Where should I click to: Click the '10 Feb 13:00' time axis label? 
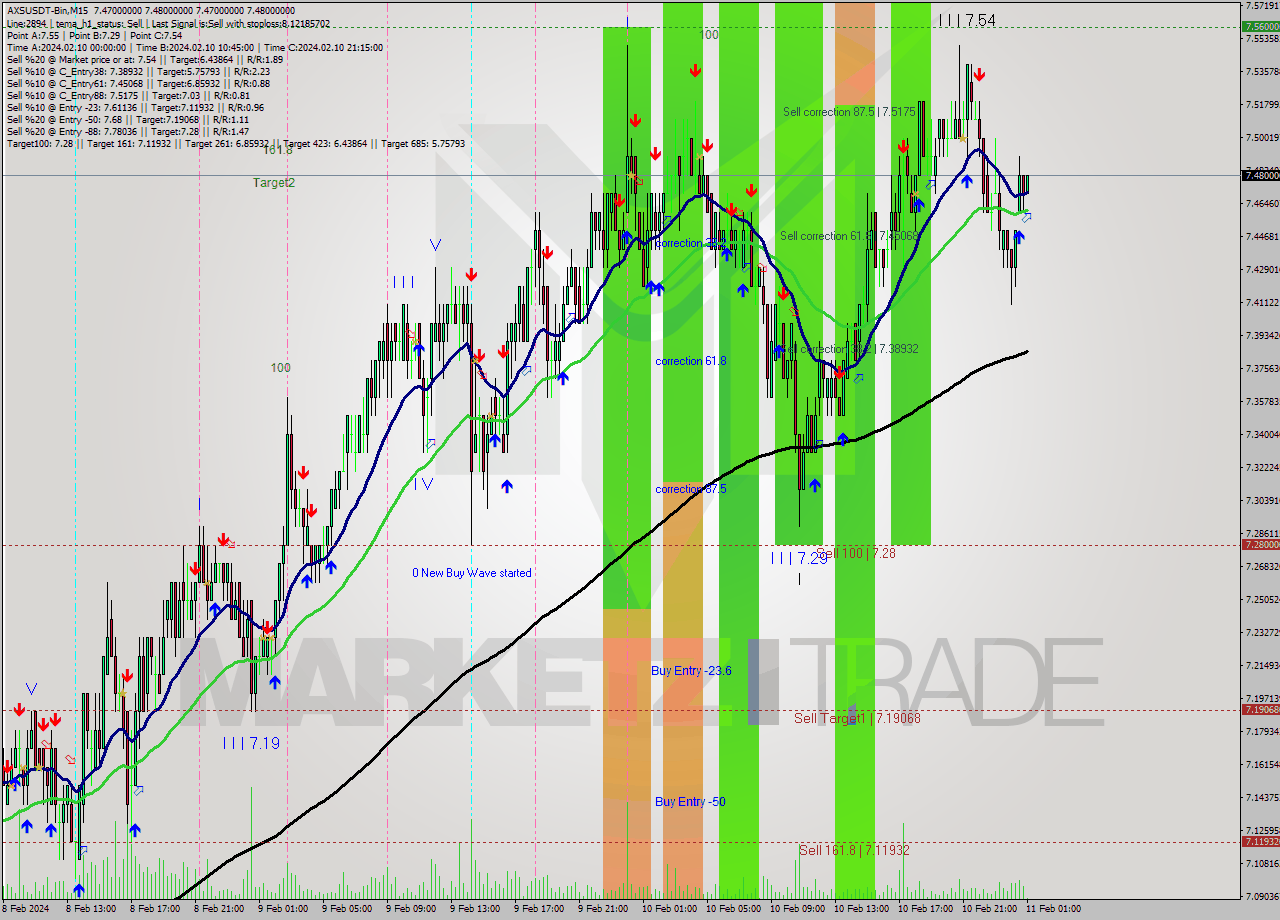tap(862, 909)
